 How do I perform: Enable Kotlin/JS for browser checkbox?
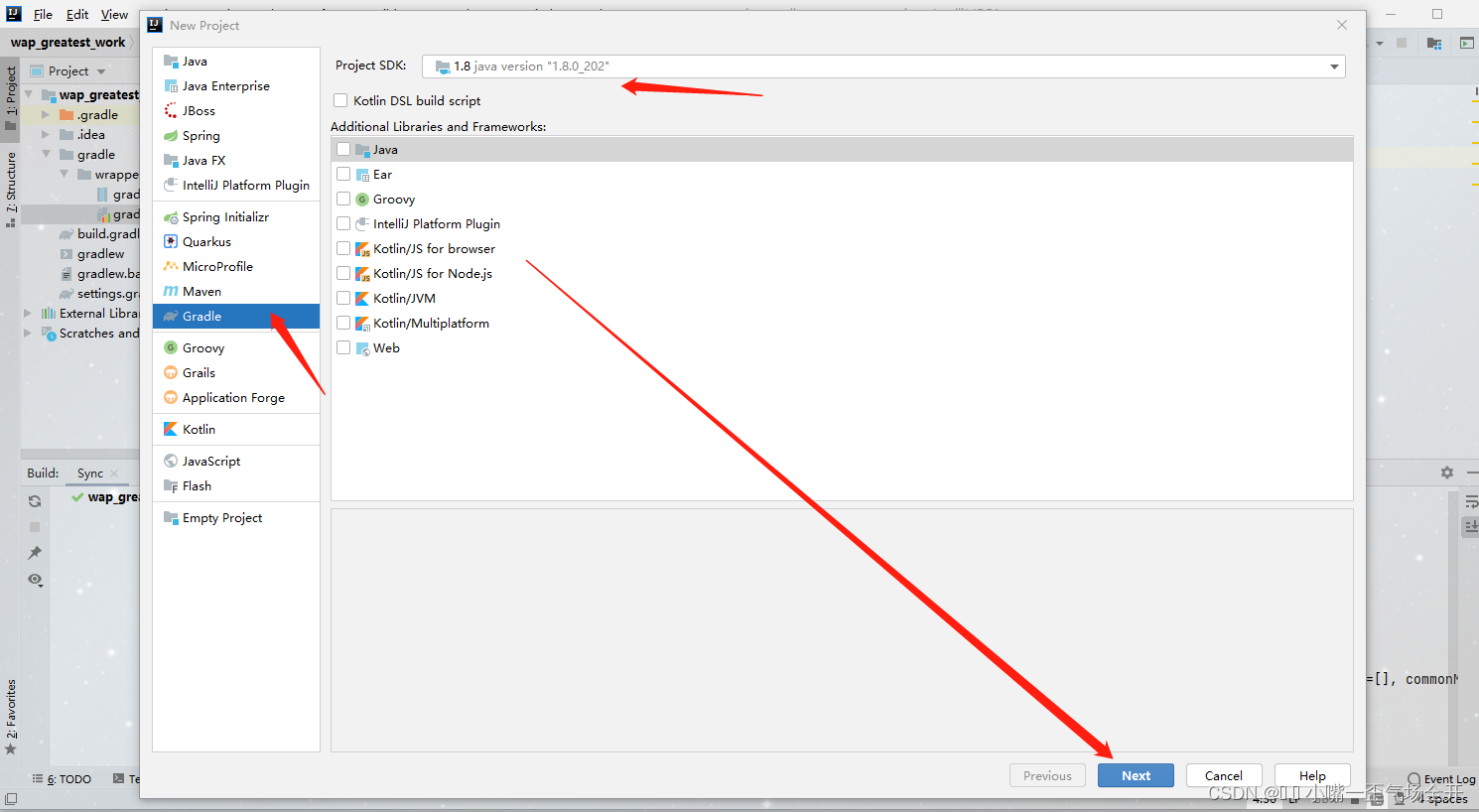tap(343, 249)
